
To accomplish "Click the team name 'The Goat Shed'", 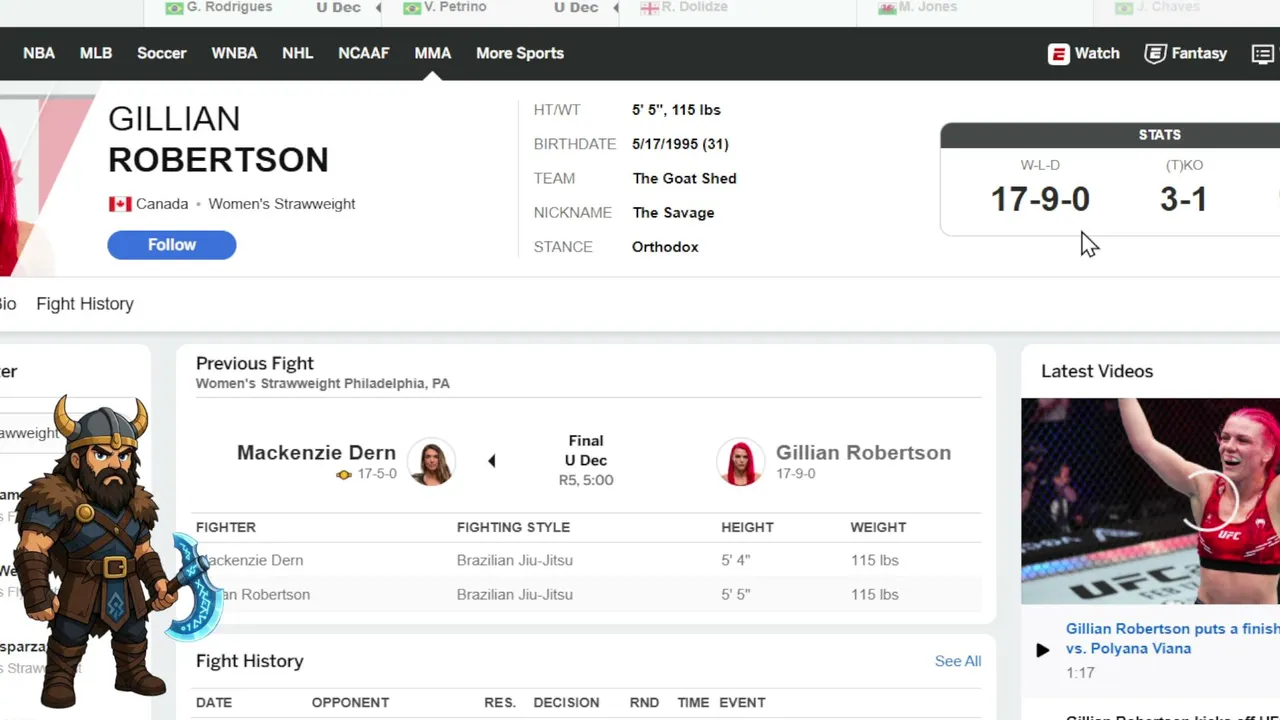I will click(684, 178).
